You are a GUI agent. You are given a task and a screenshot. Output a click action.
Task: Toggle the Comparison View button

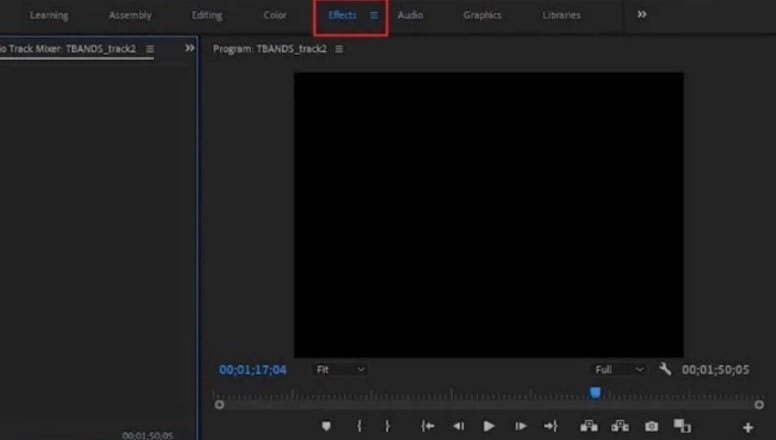[682, 426]
